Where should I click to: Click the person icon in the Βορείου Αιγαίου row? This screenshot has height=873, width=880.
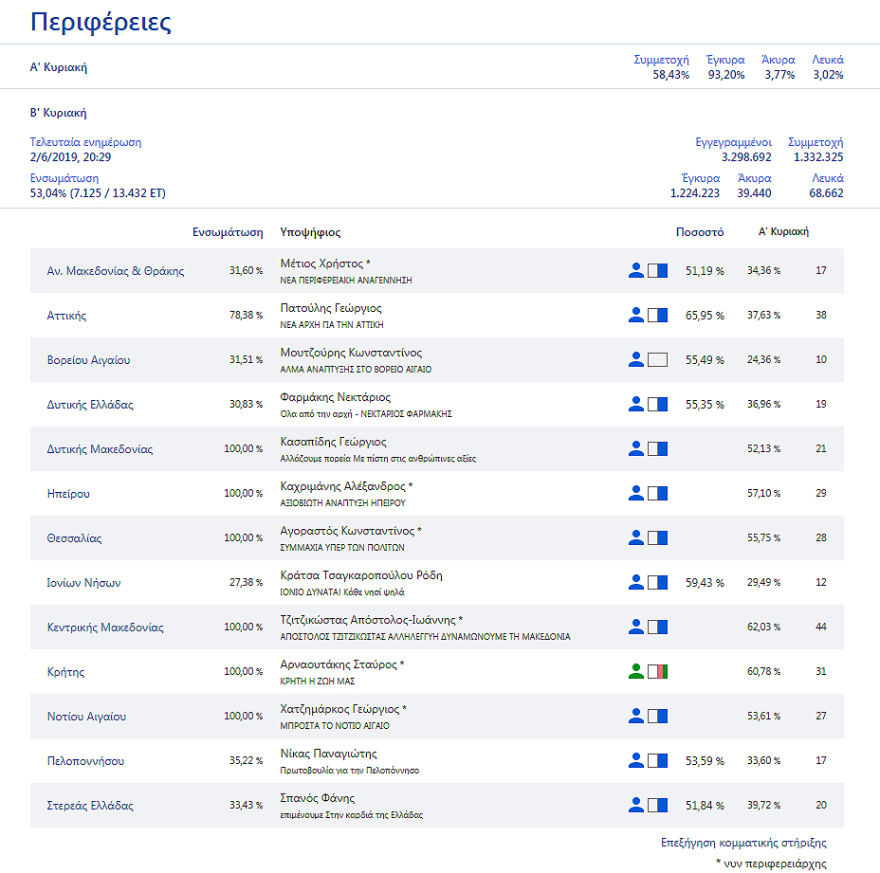(635, 359)
